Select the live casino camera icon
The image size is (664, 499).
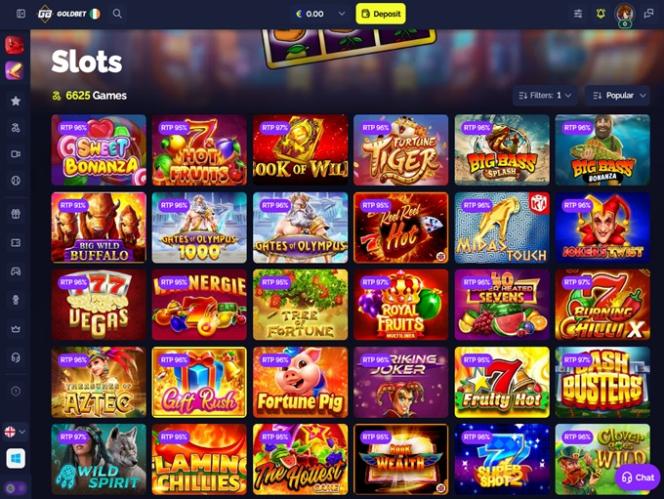[x=16, y=154]
